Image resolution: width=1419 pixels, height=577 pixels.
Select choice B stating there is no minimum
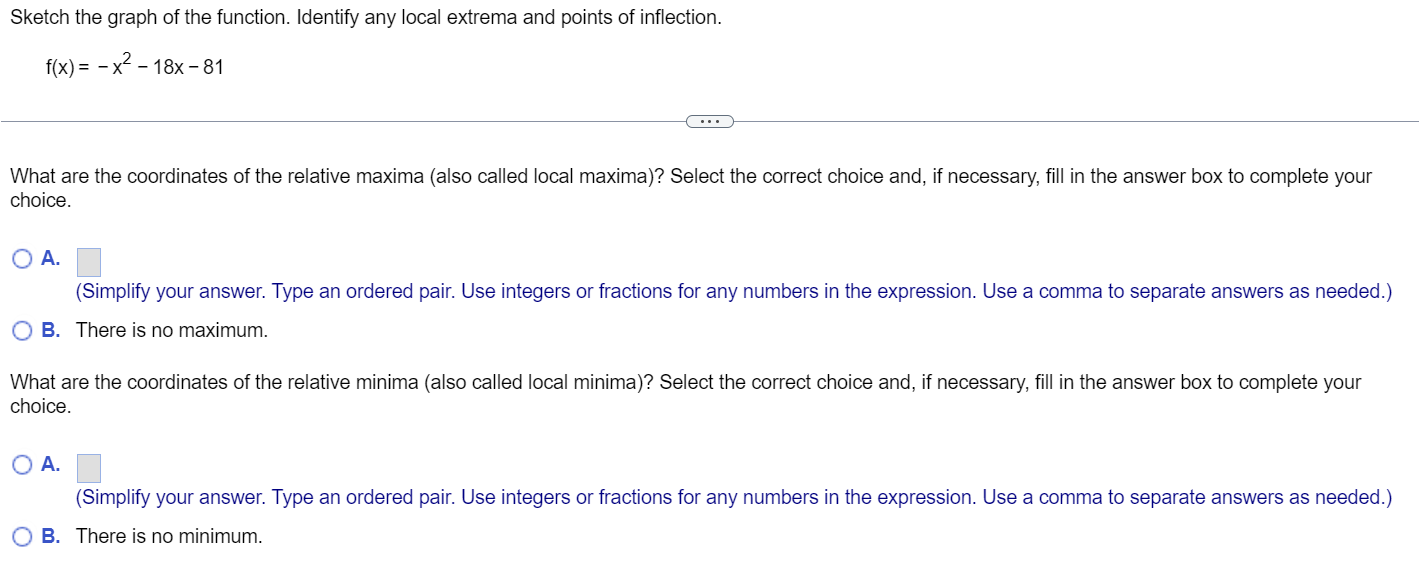[x=21, y=536]
